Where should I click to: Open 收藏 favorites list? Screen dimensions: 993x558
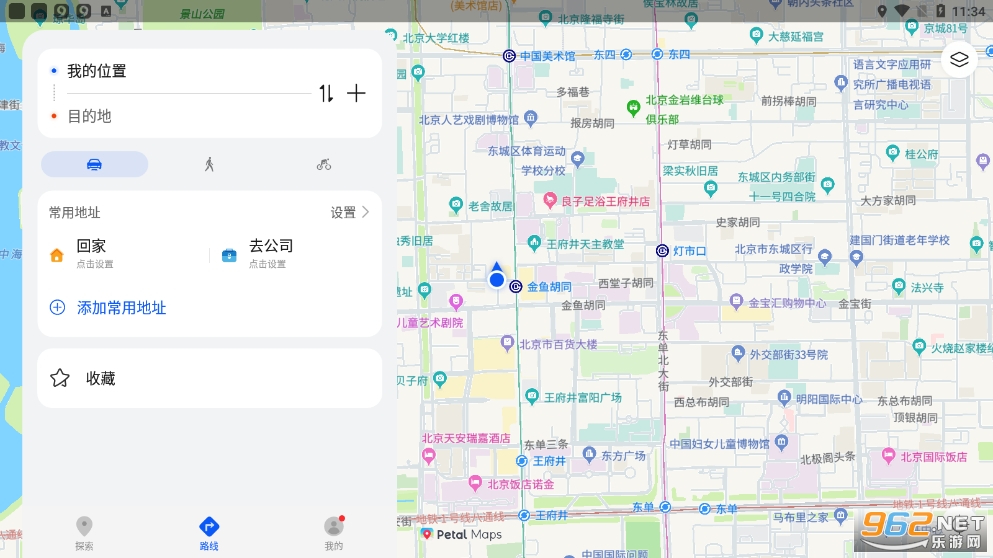100,378
